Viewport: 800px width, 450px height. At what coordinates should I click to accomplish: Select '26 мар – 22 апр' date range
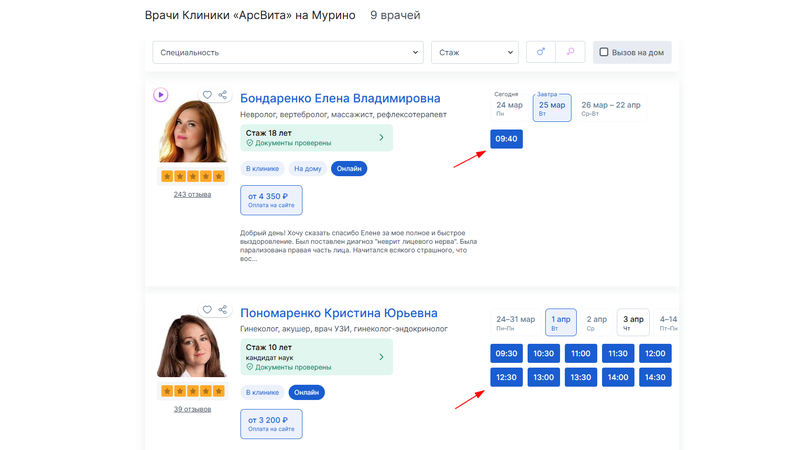coord(611,108)
